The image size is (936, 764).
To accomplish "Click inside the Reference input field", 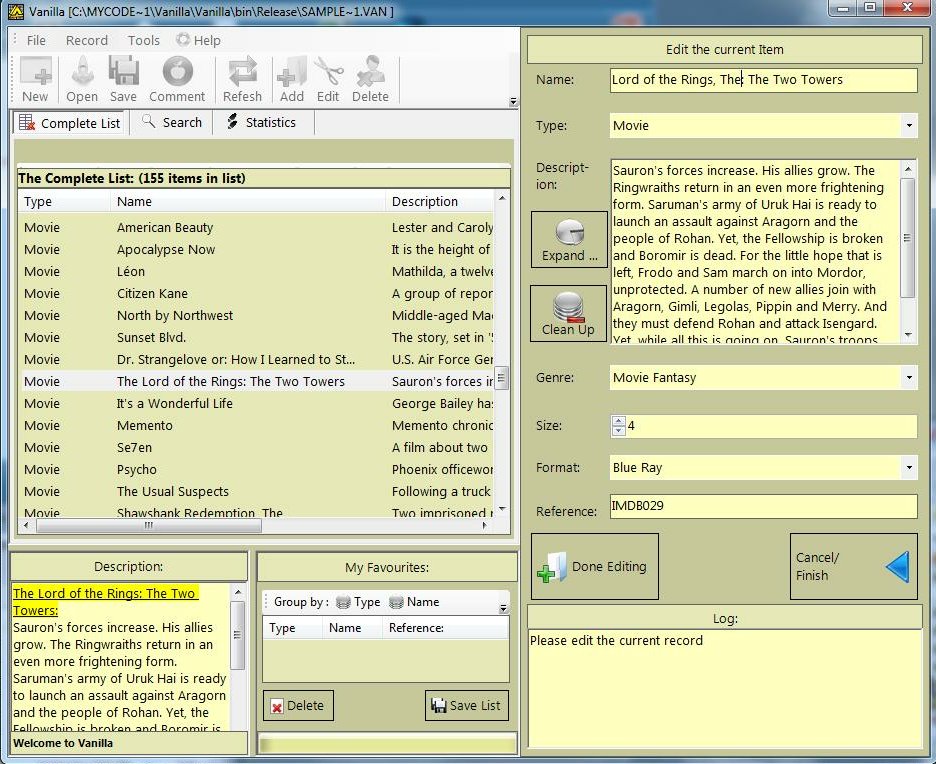I will (x=763, y=507).
